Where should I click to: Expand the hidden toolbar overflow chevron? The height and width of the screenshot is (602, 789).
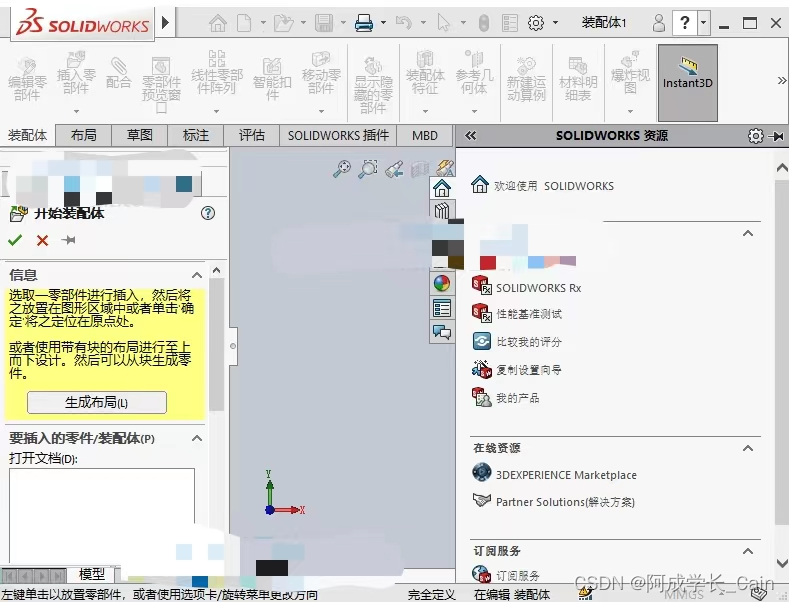781,81
